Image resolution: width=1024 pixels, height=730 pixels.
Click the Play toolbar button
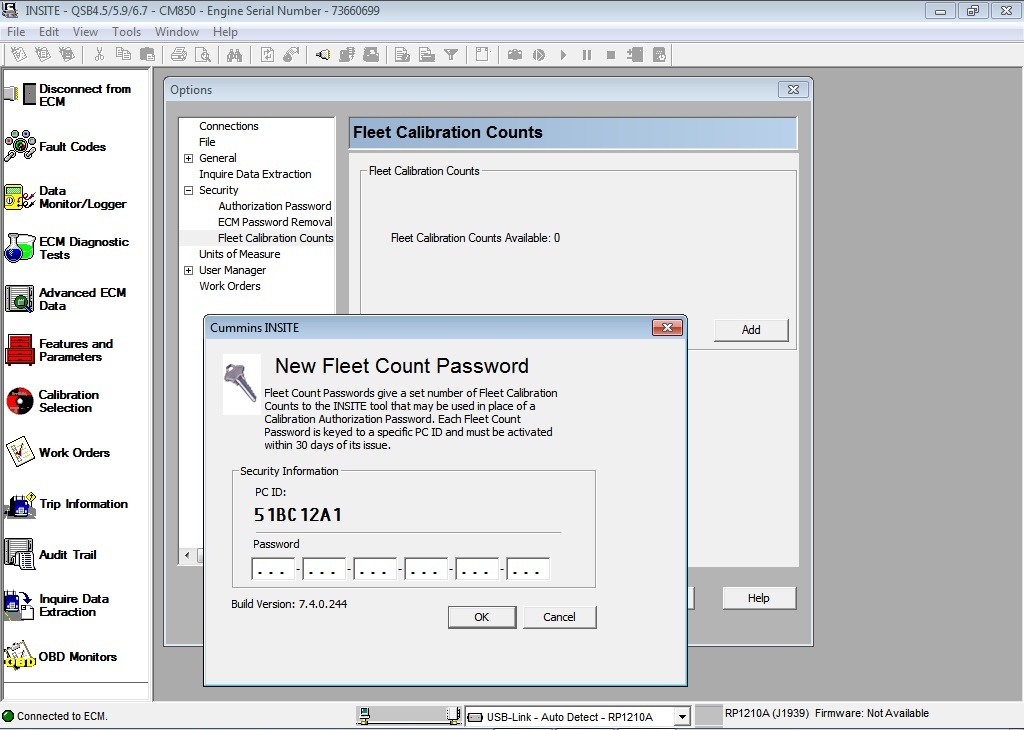pyautogui.click(x=563, y=55)
